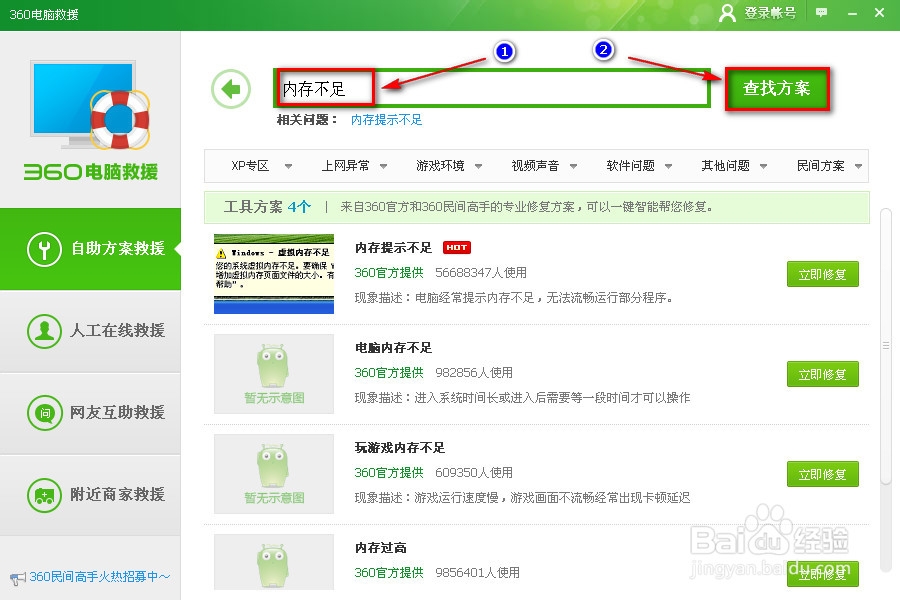This screenshot has width=900, height=600.
Task: Click the HOT badge next to 内存提示不足
Action: click(457, 247)
